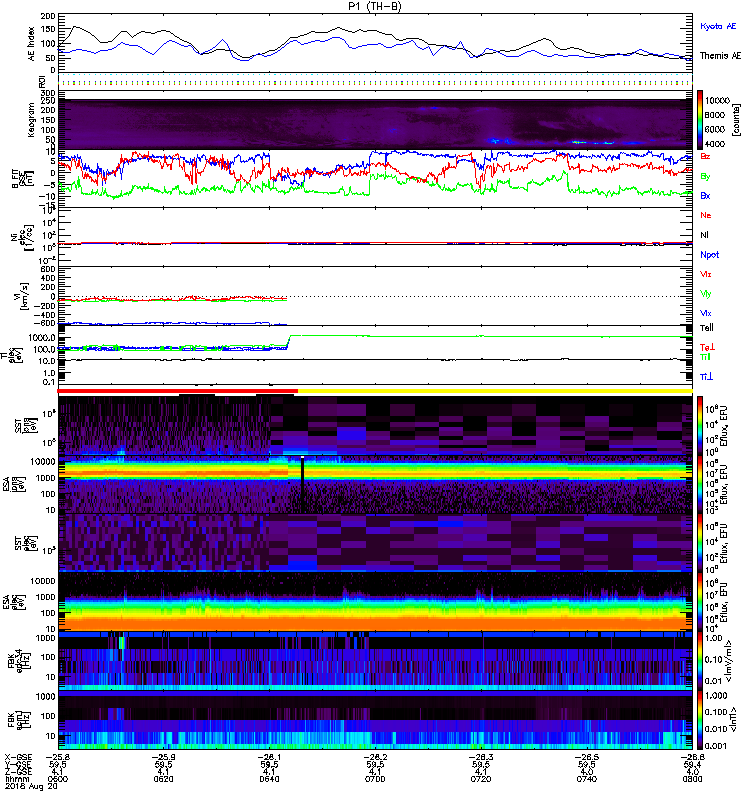Select the blue Vix legend label

click(705, 313)
